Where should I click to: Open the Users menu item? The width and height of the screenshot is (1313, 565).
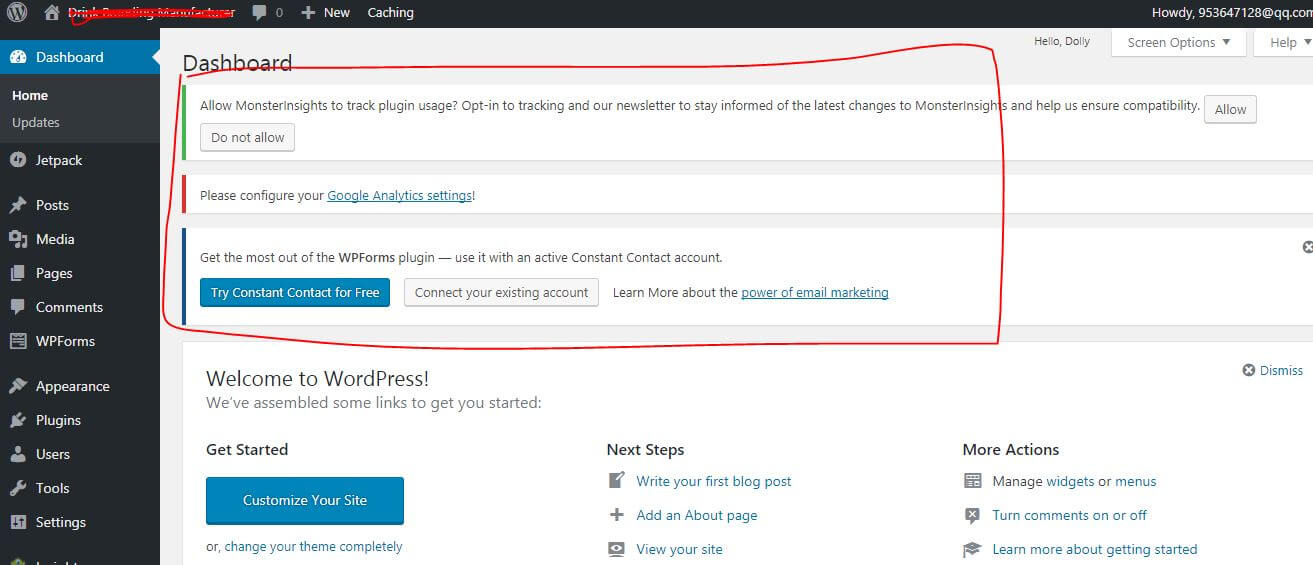pos(80,454)
